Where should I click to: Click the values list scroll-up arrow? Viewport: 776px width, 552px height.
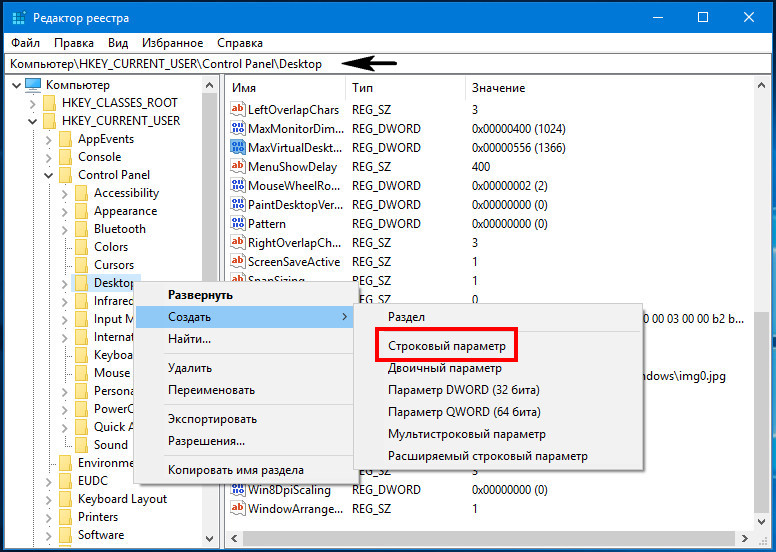[761, 86]
